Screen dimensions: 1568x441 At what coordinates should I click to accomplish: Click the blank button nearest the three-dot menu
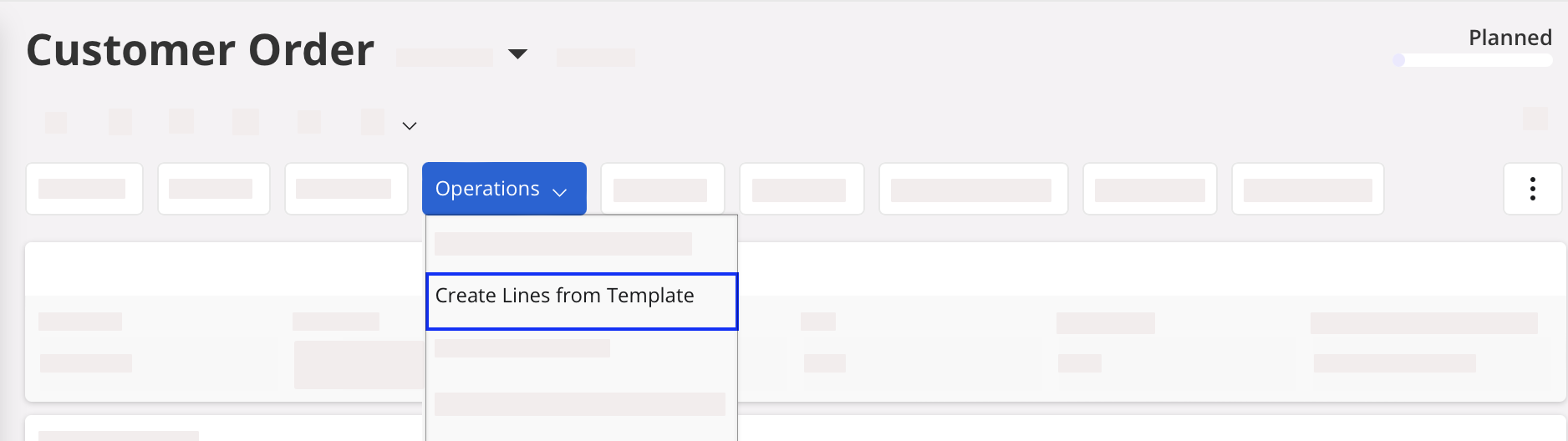[1307, 189]
